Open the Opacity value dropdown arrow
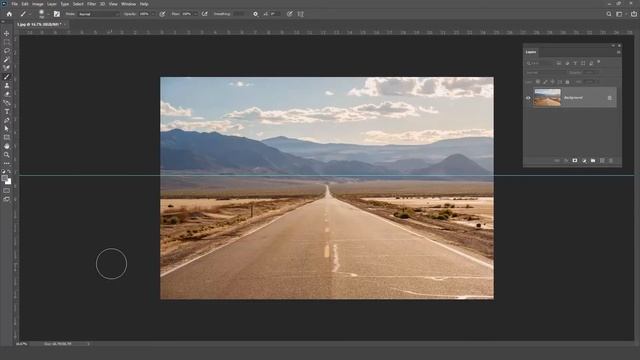Viewport: 640px width, 360px height. pos(153,14)
